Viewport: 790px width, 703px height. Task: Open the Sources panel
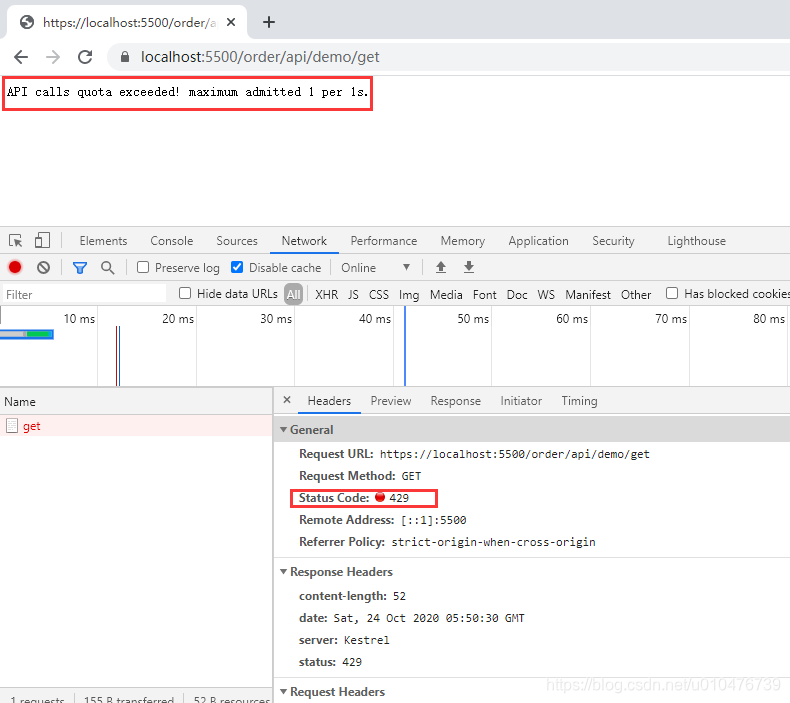pos(237,241)
